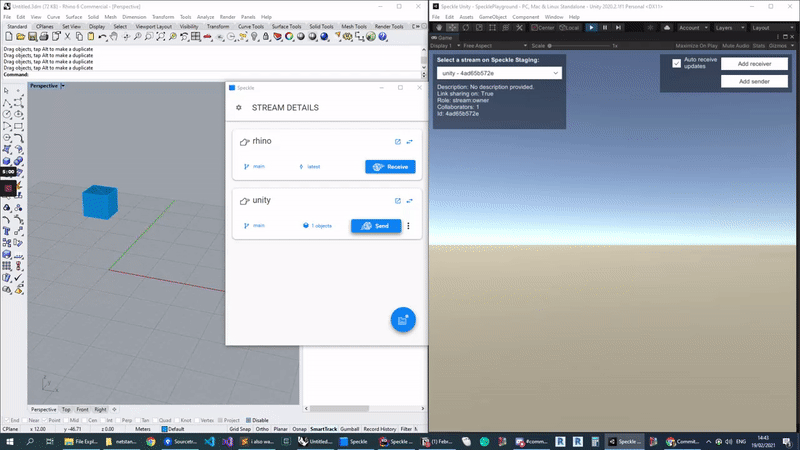Open the GameObject menu in Unity

pyautogui.click(x=493, y=17)
